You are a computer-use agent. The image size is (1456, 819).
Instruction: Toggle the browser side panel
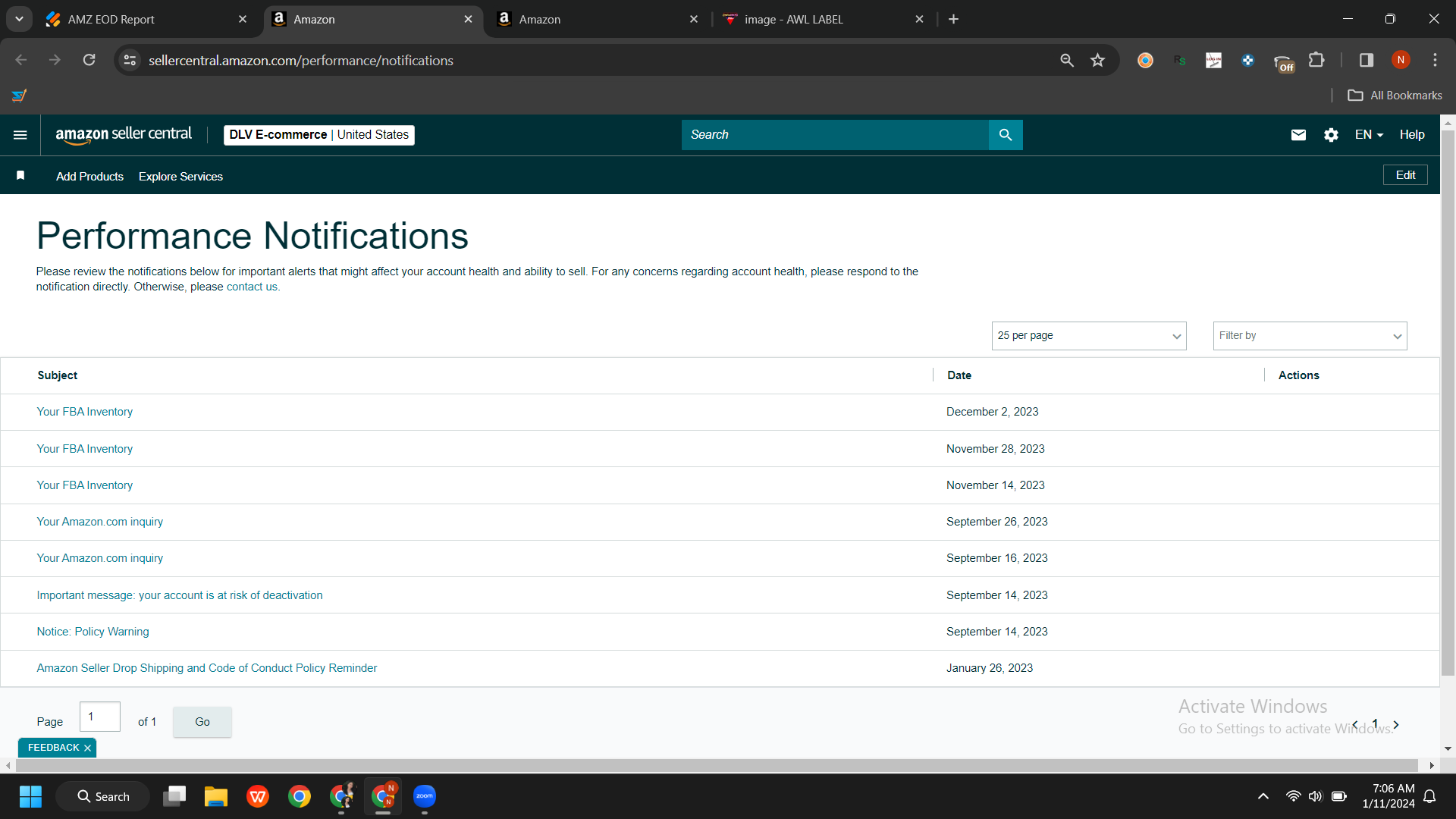[x=1367, y=60]
